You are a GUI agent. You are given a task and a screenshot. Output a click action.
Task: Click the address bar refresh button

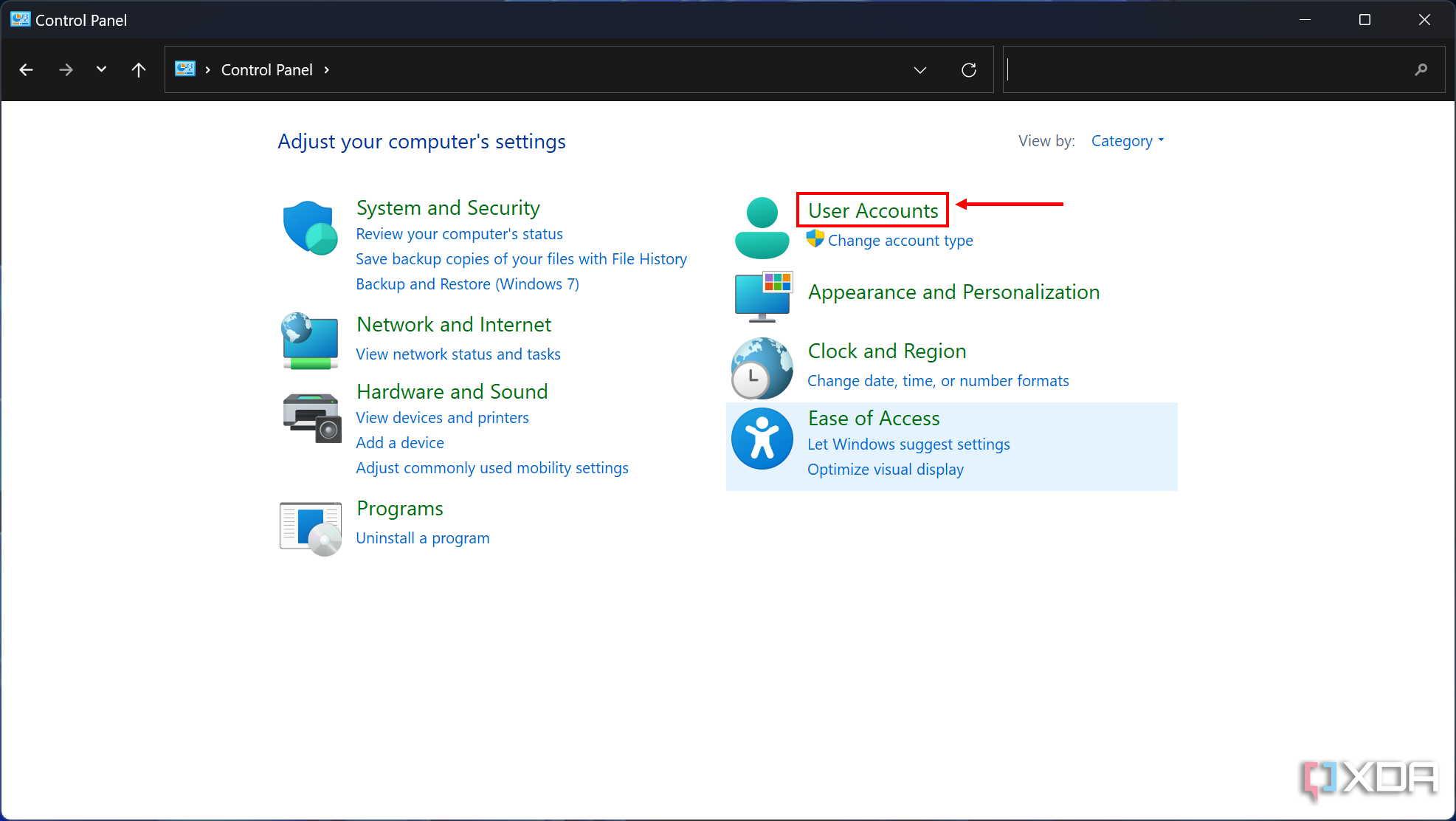coord(967,69)
